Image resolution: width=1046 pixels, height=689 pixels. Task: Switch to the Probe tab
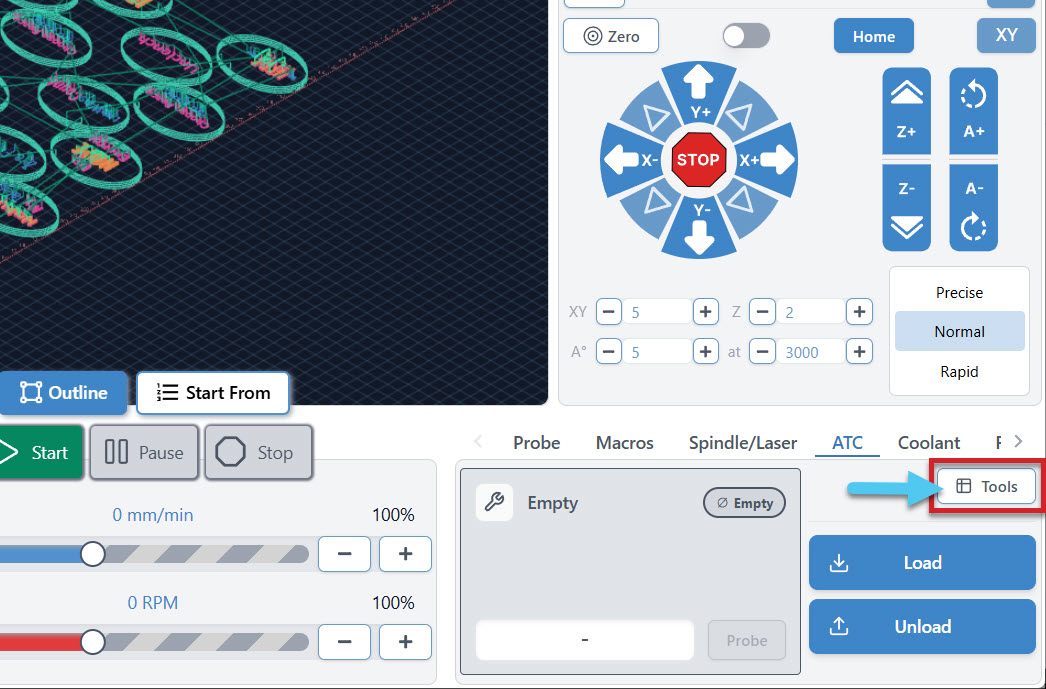coord(536,443)
